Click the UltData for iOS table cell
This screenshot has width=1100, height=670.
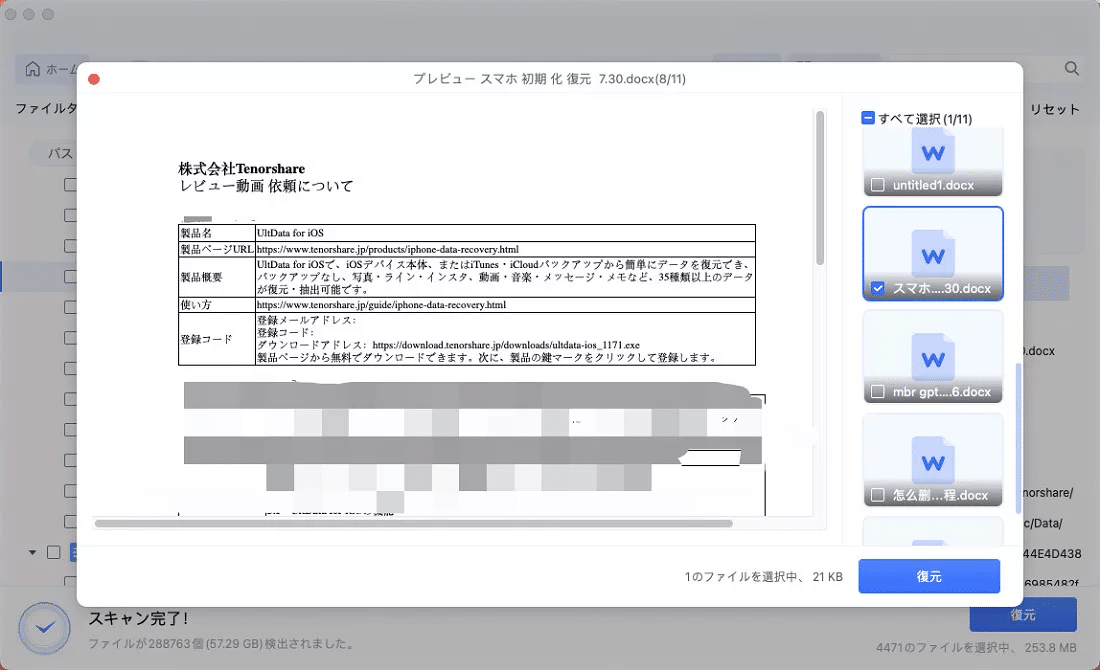click(x=505, y=233)
